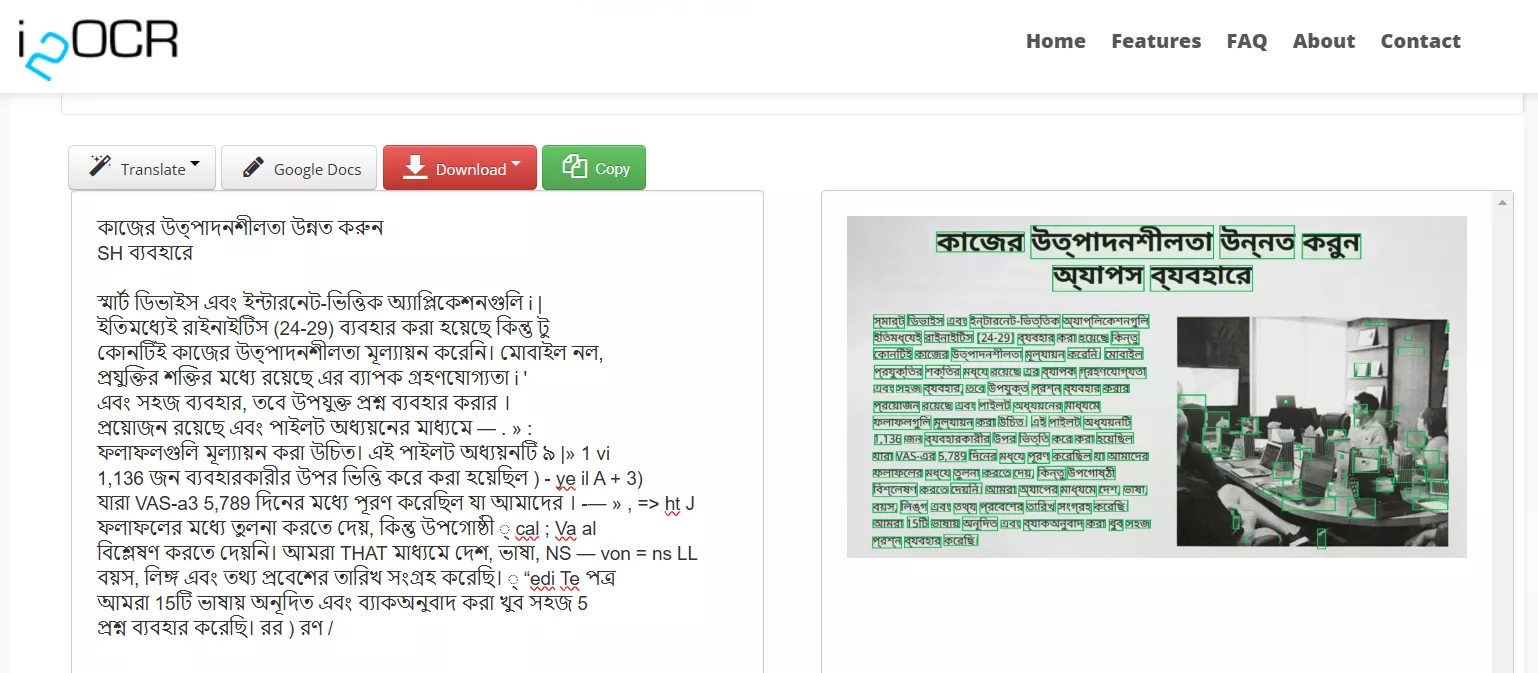Click the download arrow icon on Download button
The width and height of the screenshot is (1538, 673).
[x=416, y=168]
